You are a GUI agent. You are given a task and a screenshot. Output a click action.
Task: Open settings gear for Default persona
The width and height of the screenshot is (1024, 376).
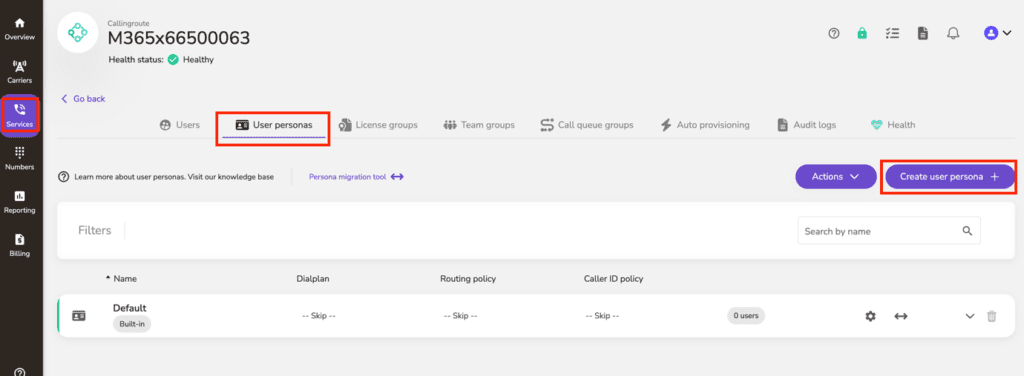(870, 316)
